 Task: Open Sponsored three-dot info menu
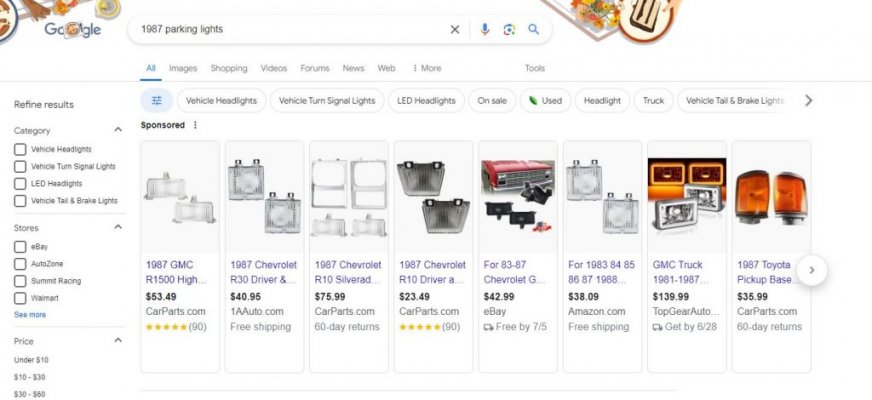[x=195, y=126]
